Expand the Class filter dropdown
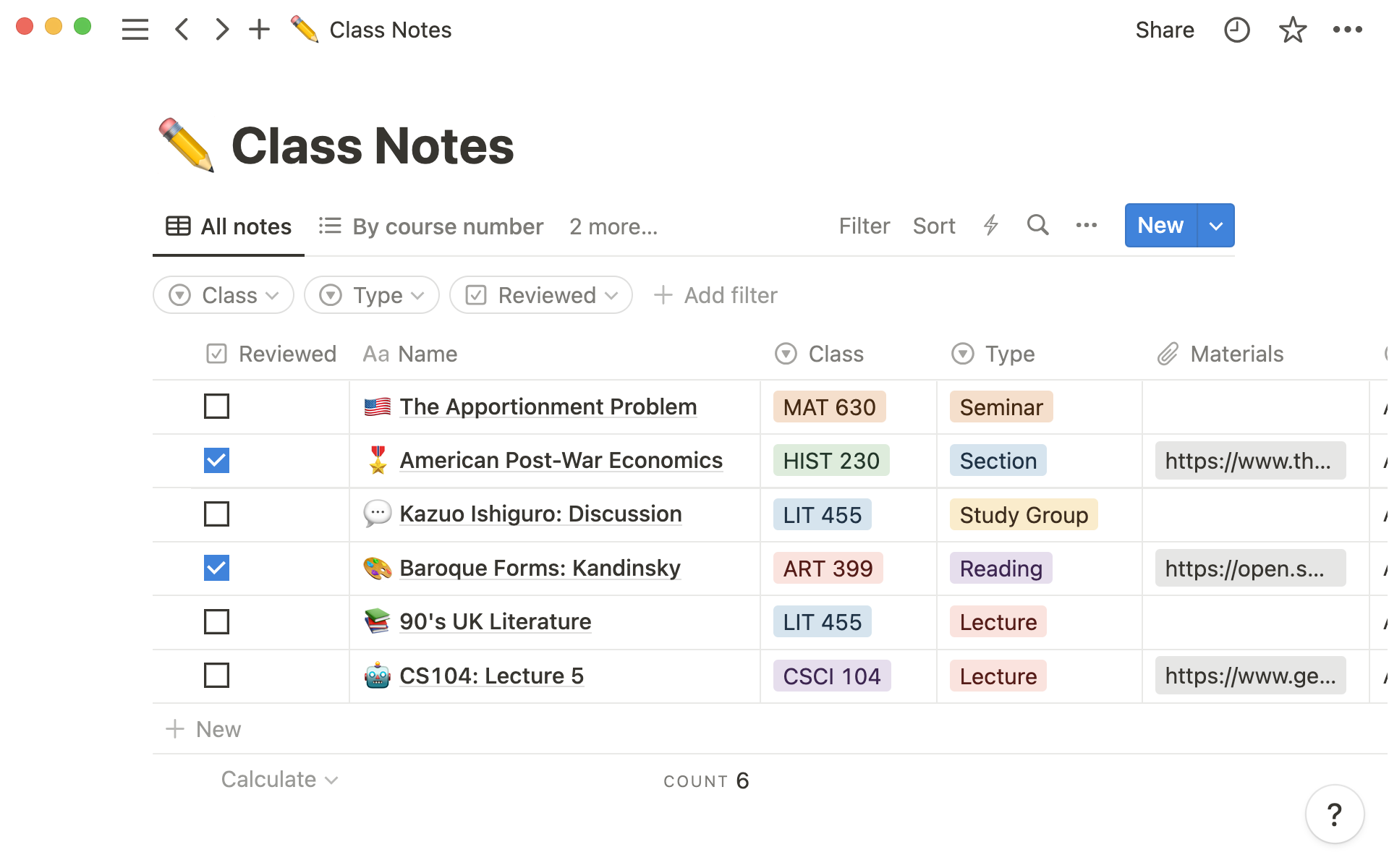The height and width of the screenshot is (868, 1389). point(223,295)
